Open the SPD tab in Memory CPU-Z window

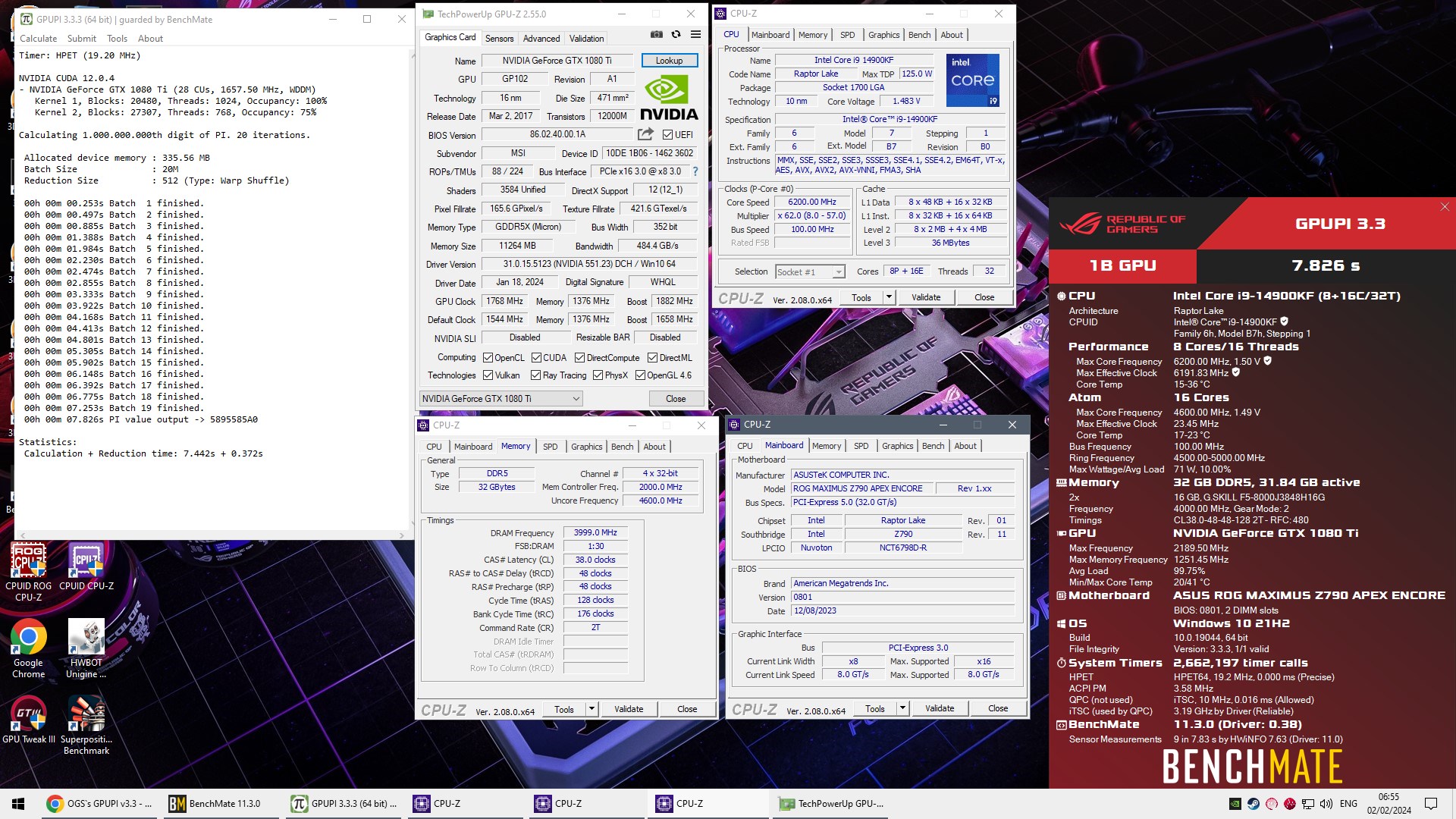(551, 447)
